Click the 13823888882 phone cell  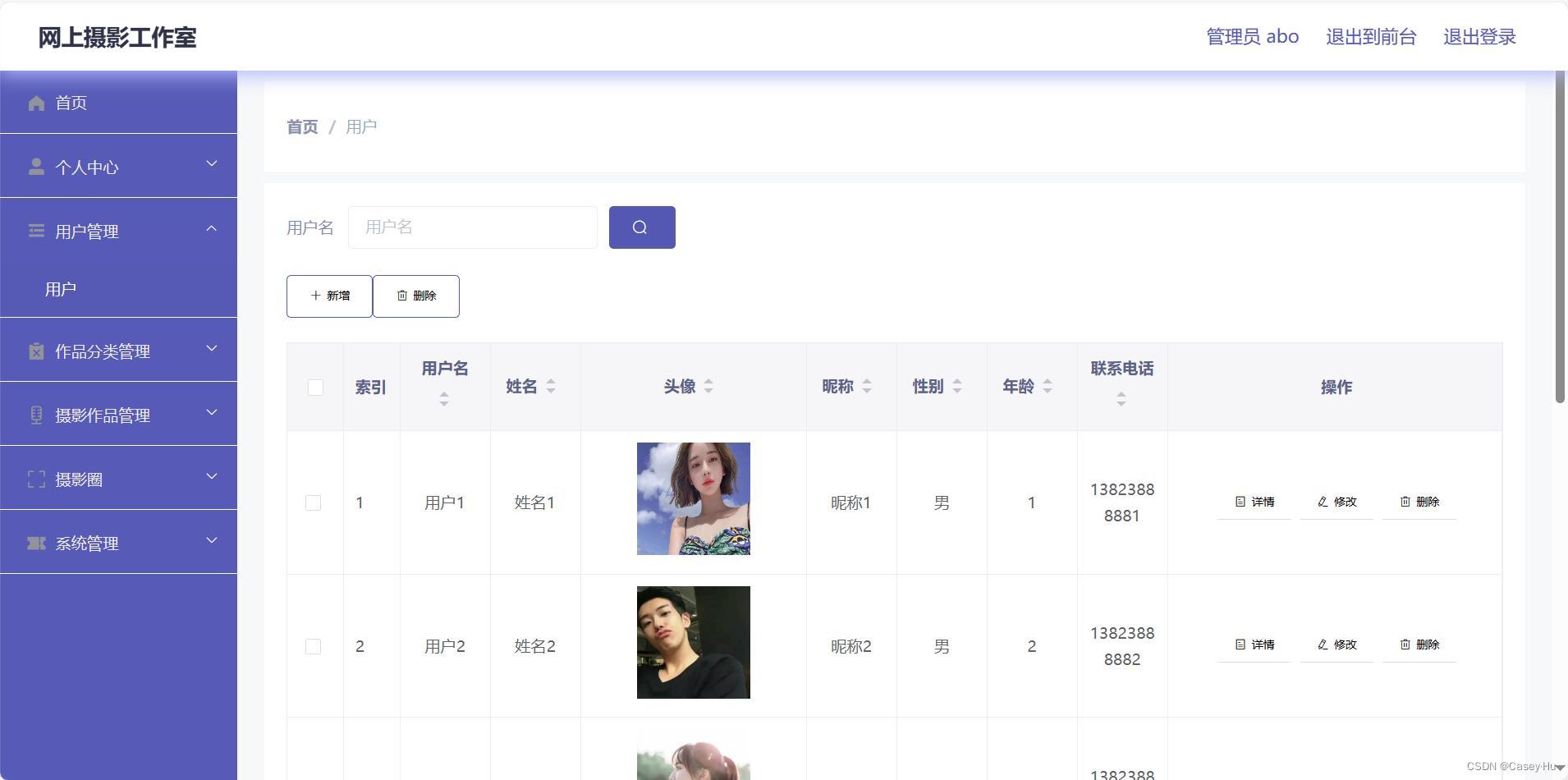click(1122, 646)
